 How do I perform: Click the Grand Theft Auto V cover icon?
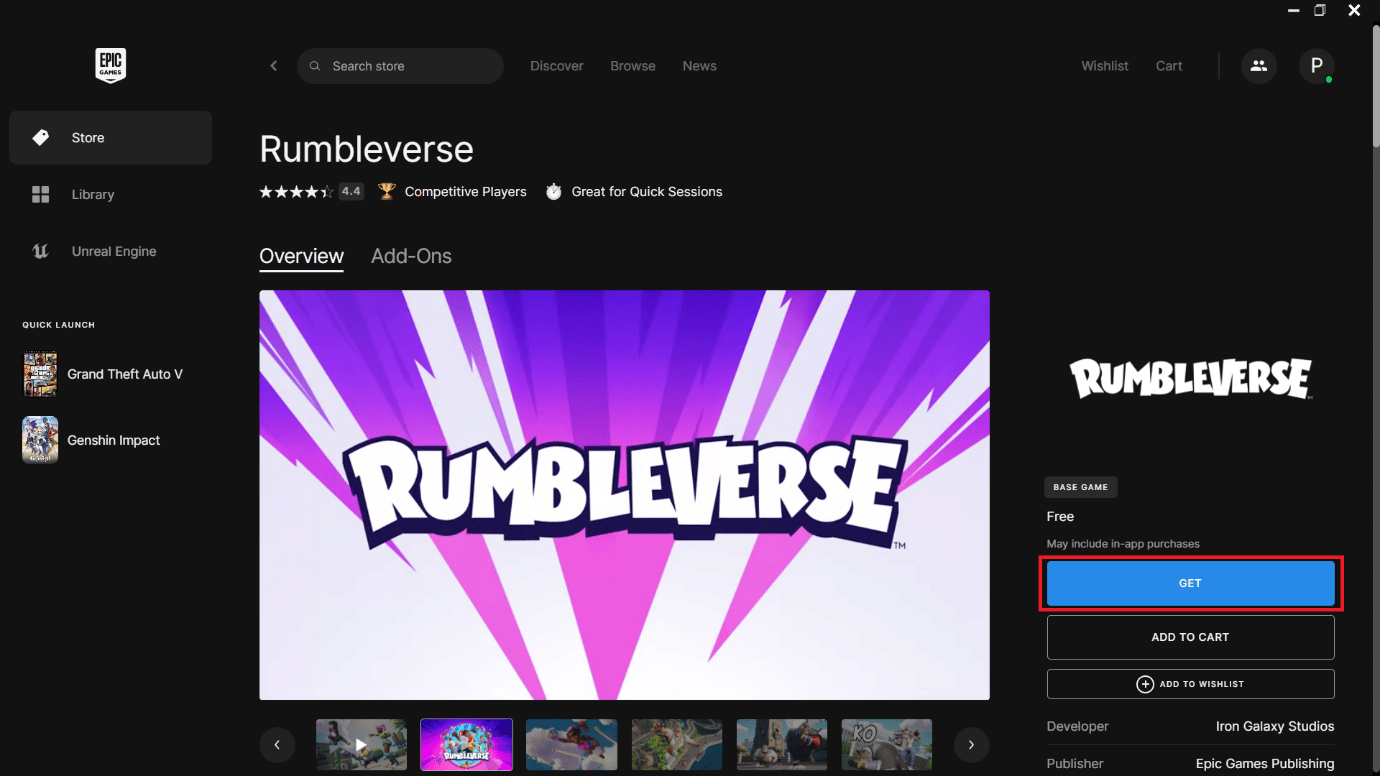pos(40,374)
